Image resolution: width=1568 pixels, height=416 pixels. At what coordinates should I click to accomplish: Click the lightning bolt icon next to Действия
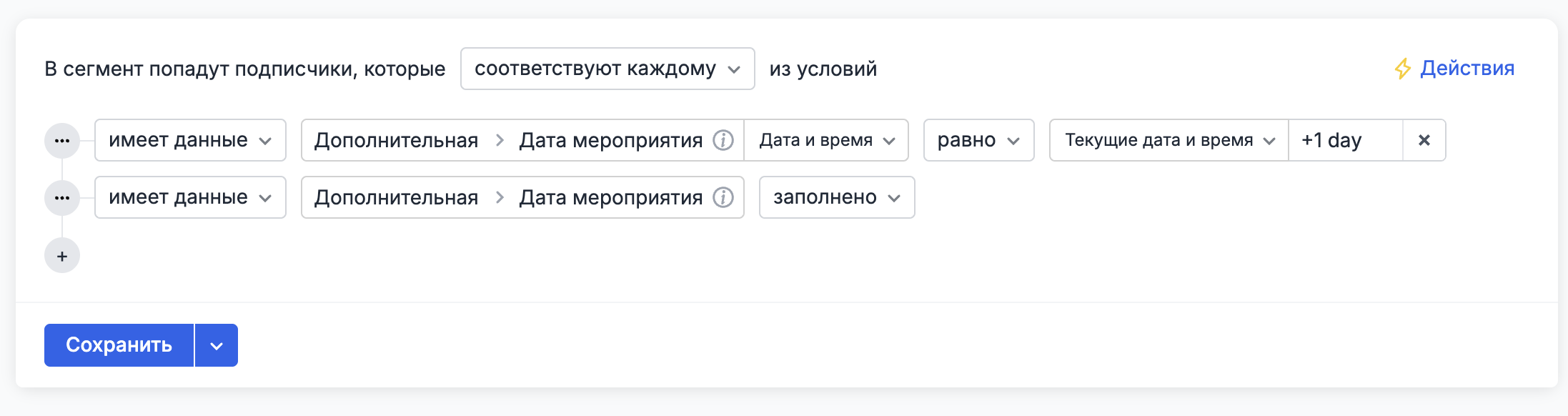1403,68
